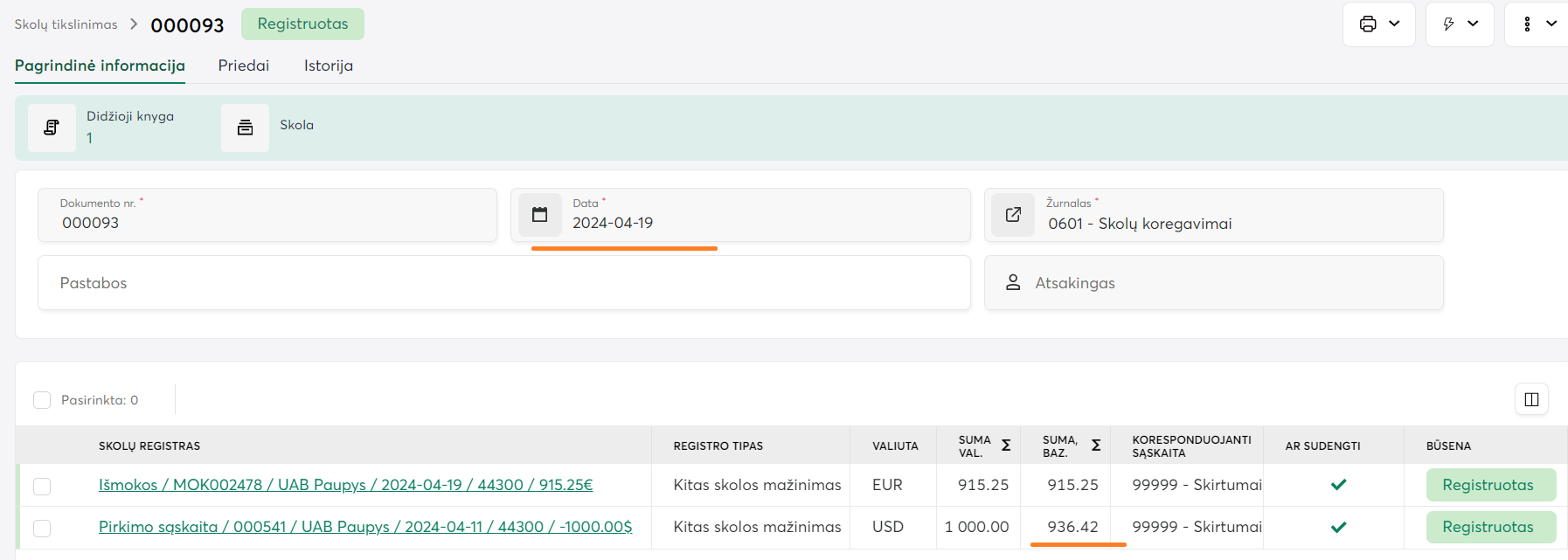
Task: Go back to Skolų tikslinimas breadcrumb
Action: (66, 24)
